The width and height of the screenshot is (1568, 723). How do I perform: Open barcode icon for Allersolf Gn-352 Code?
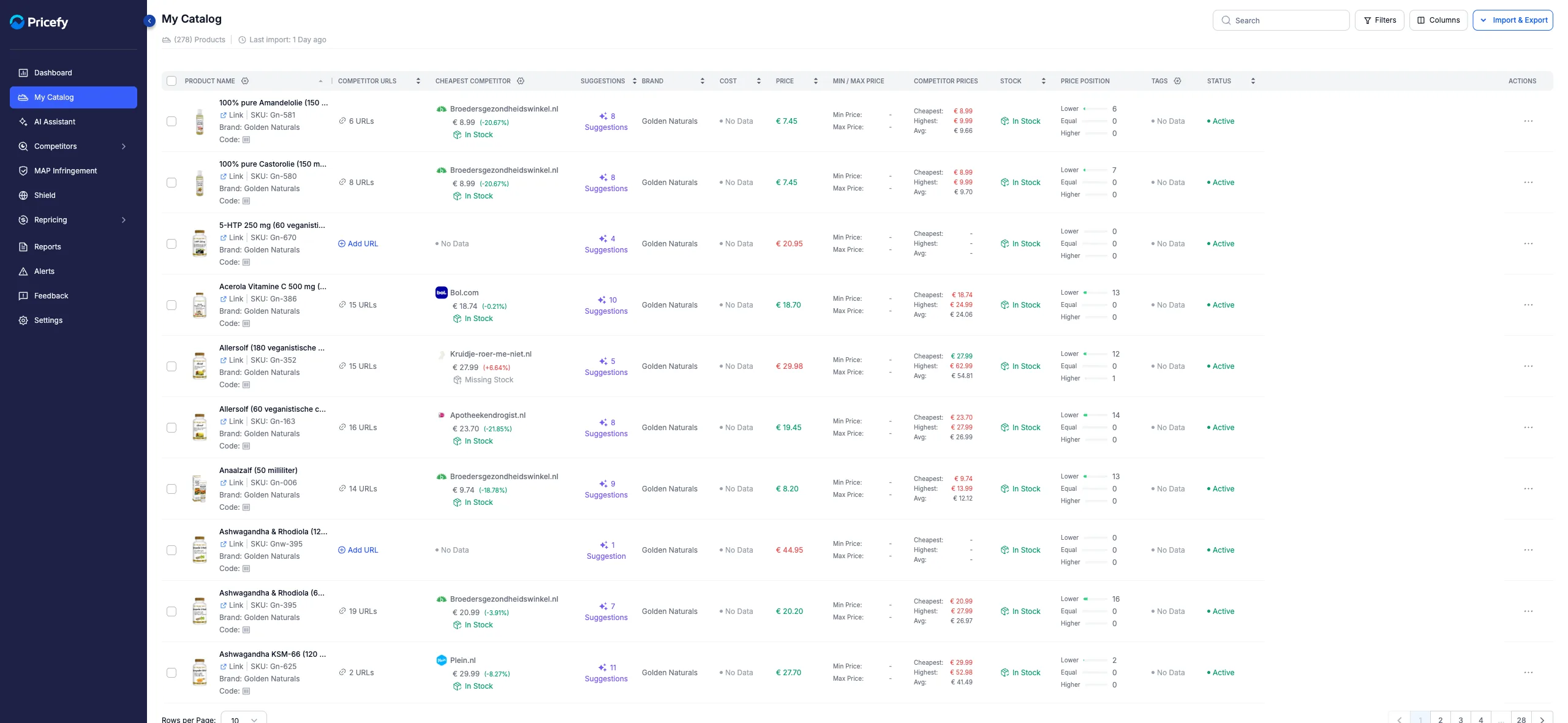(x=246, y=385)
